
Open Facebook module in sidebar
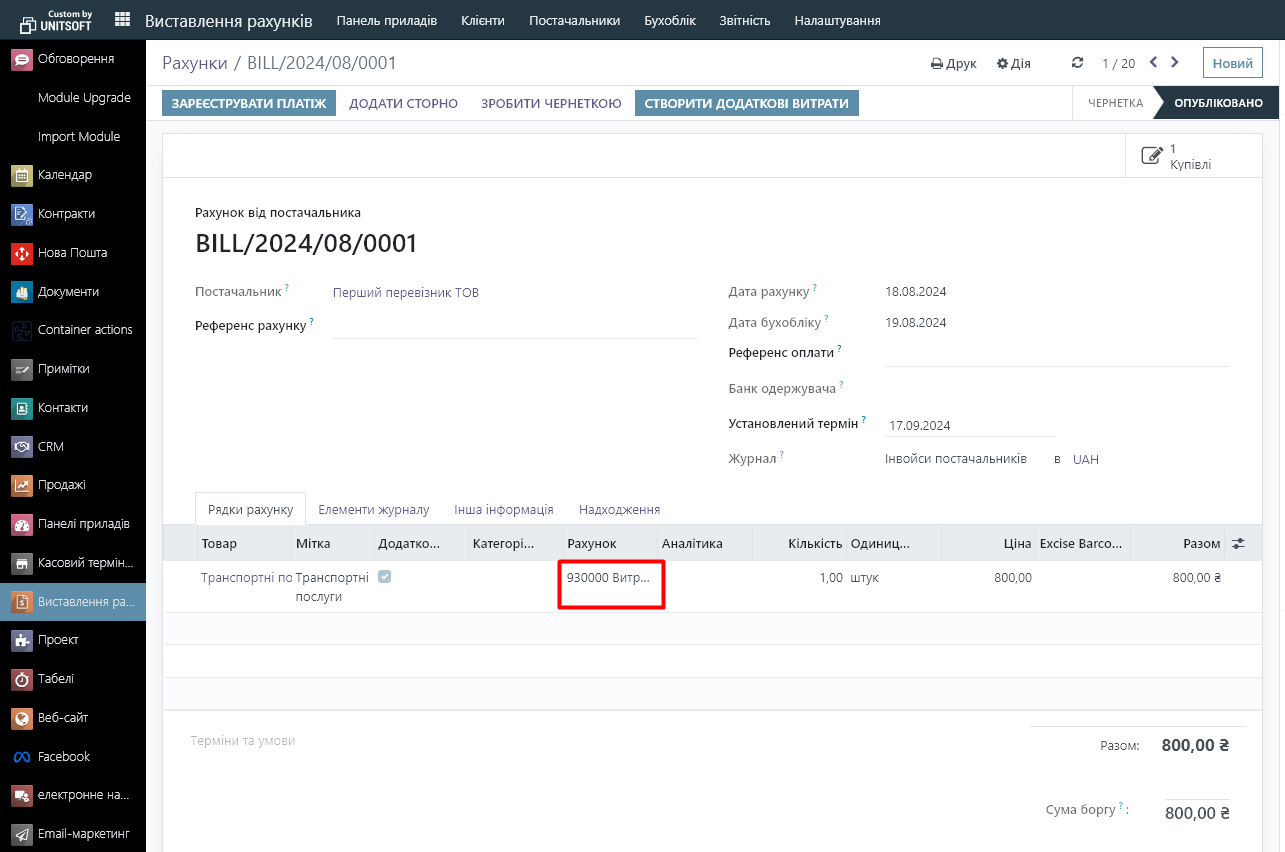(22, 757)
